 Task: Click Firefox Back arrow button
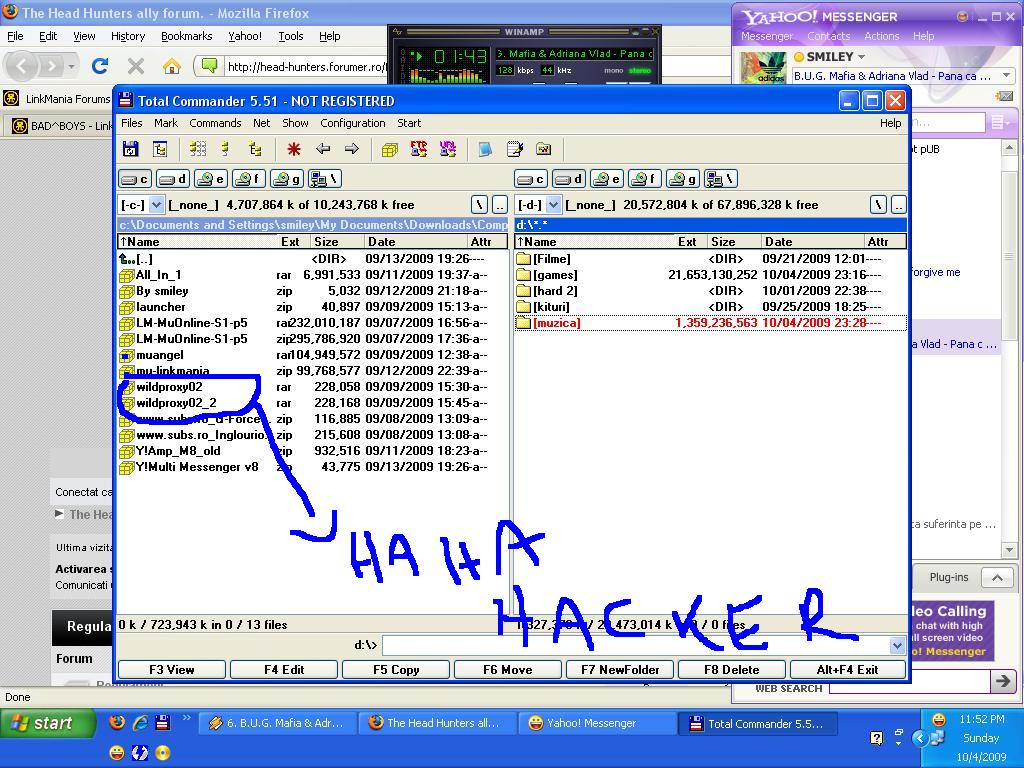click(22, 65)
